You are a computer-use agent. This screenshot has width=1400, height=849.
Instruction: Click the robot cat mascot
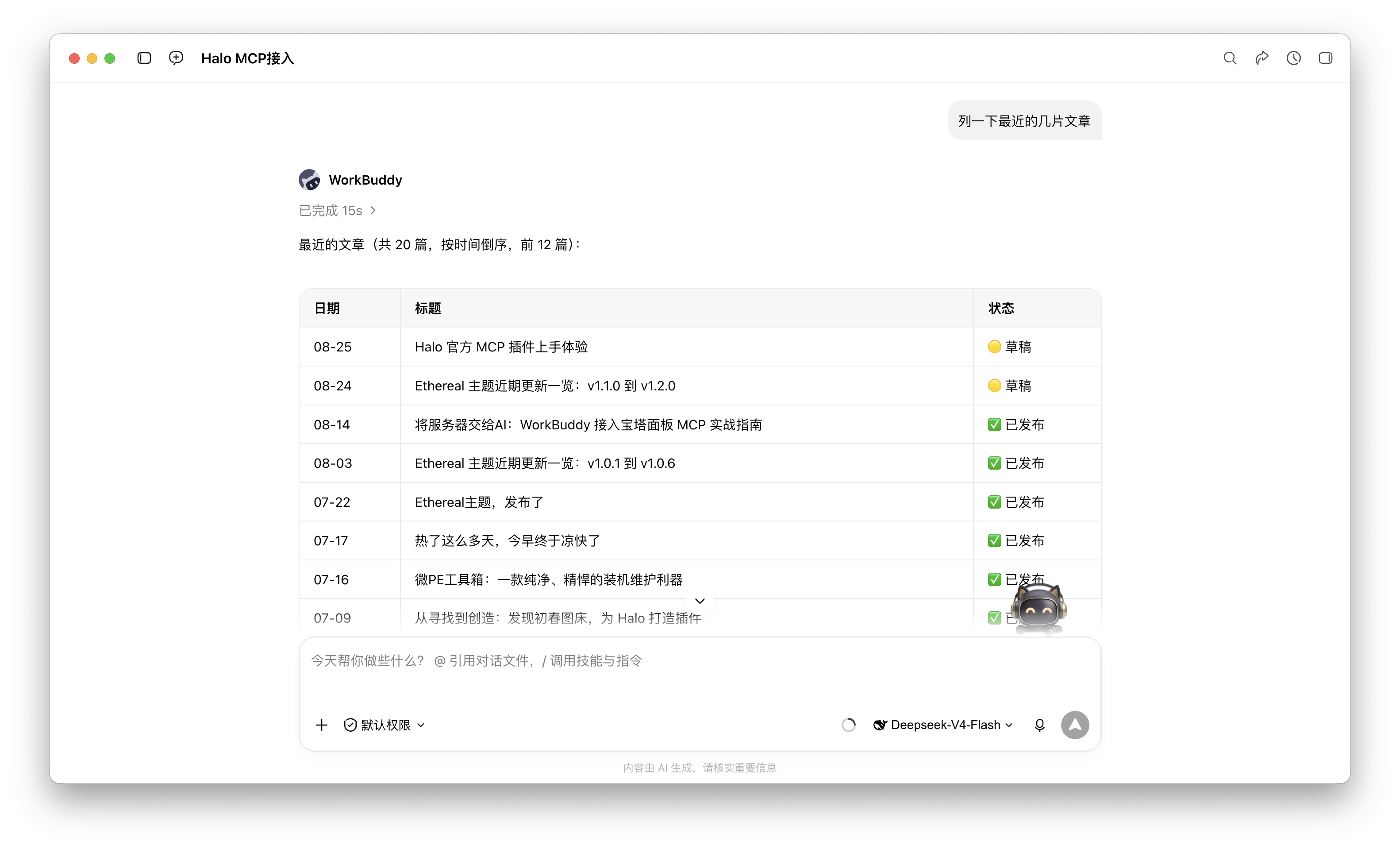(1039, 608)
